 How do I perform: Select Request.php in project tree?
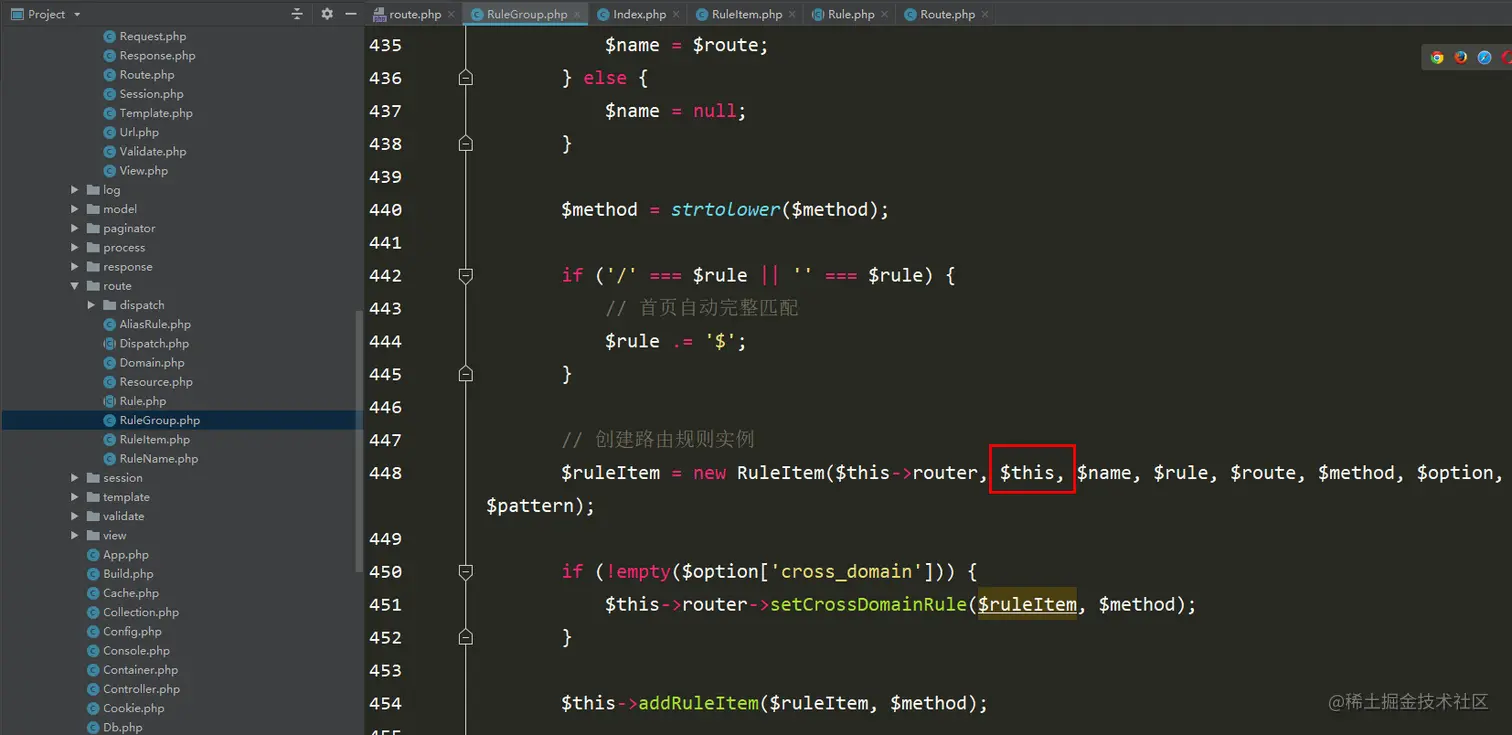coord(145,36)
